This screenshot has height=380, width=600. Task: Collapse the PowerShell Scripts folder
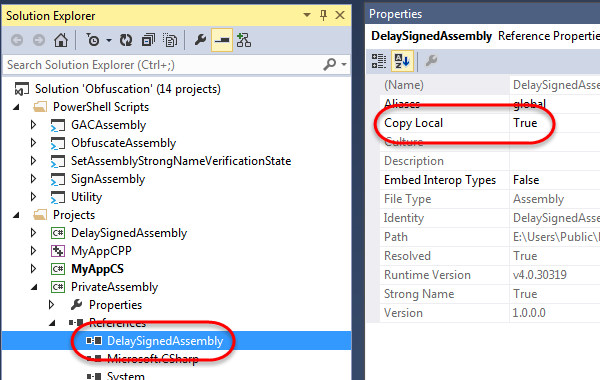16,108
